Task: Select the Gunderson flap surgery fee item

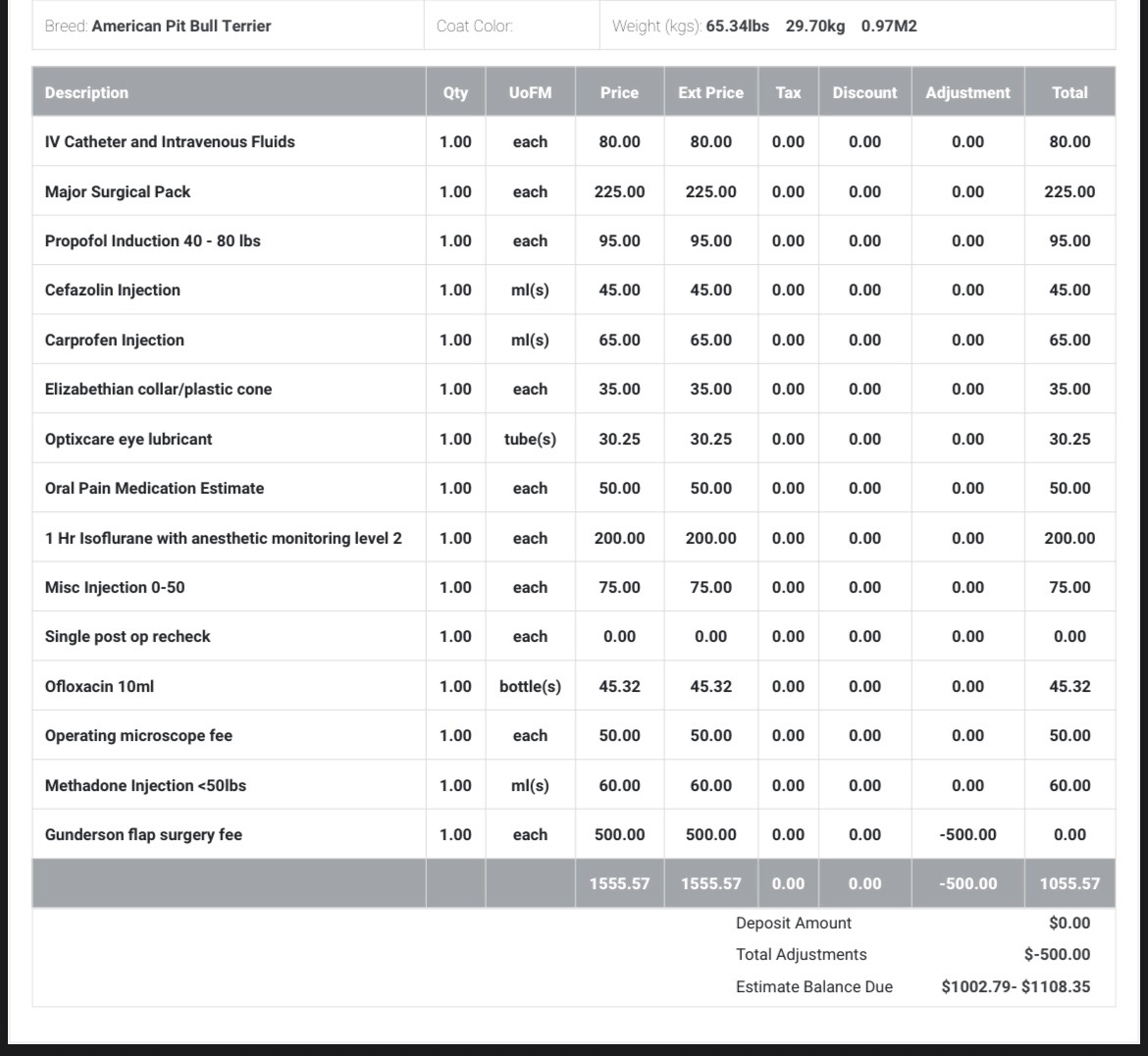Action: point(143,834)
